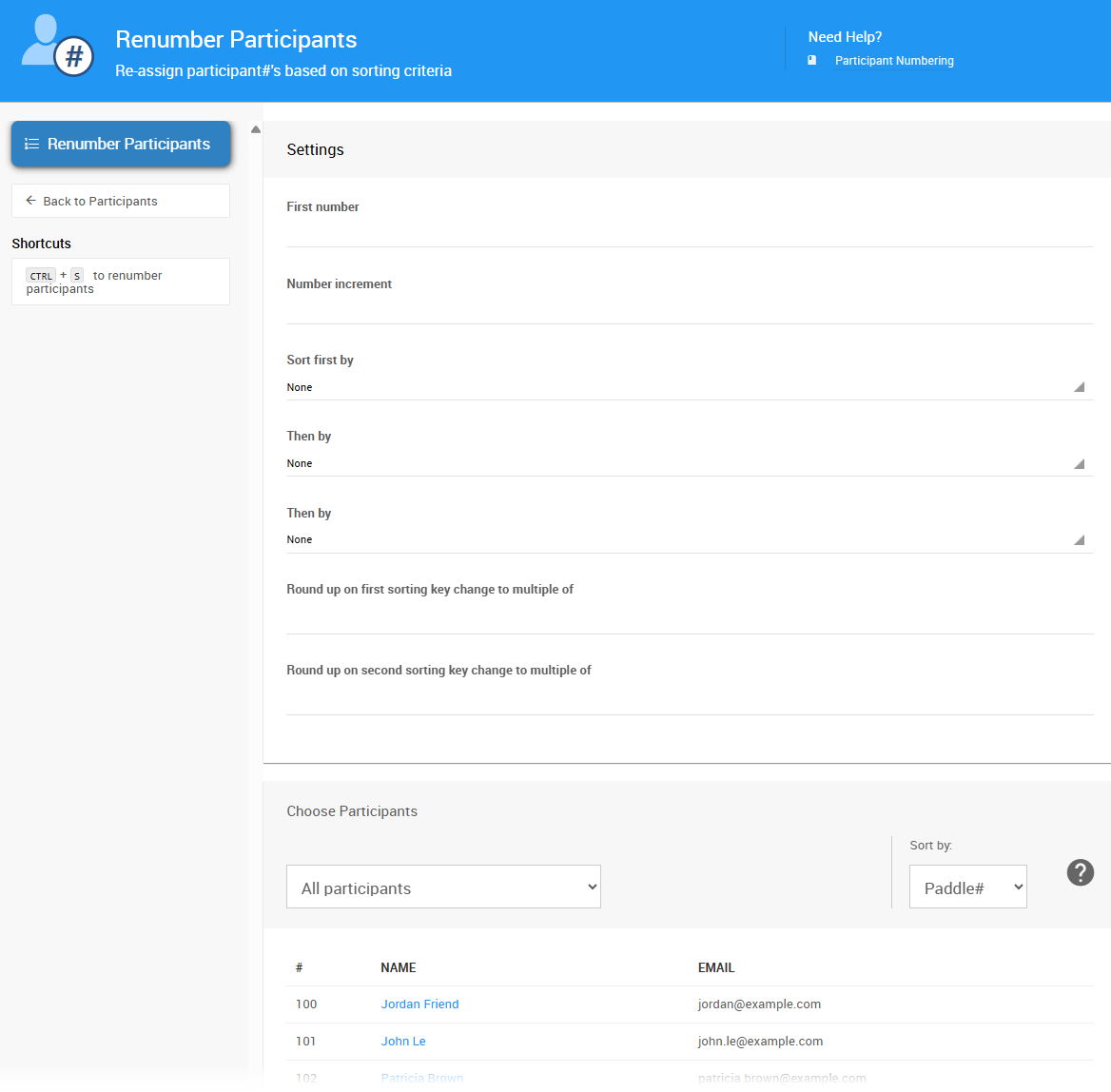This screenshot has height=1092, width=1111.
Task: Expand the second Then by dropdown
Action: point(689,539)
